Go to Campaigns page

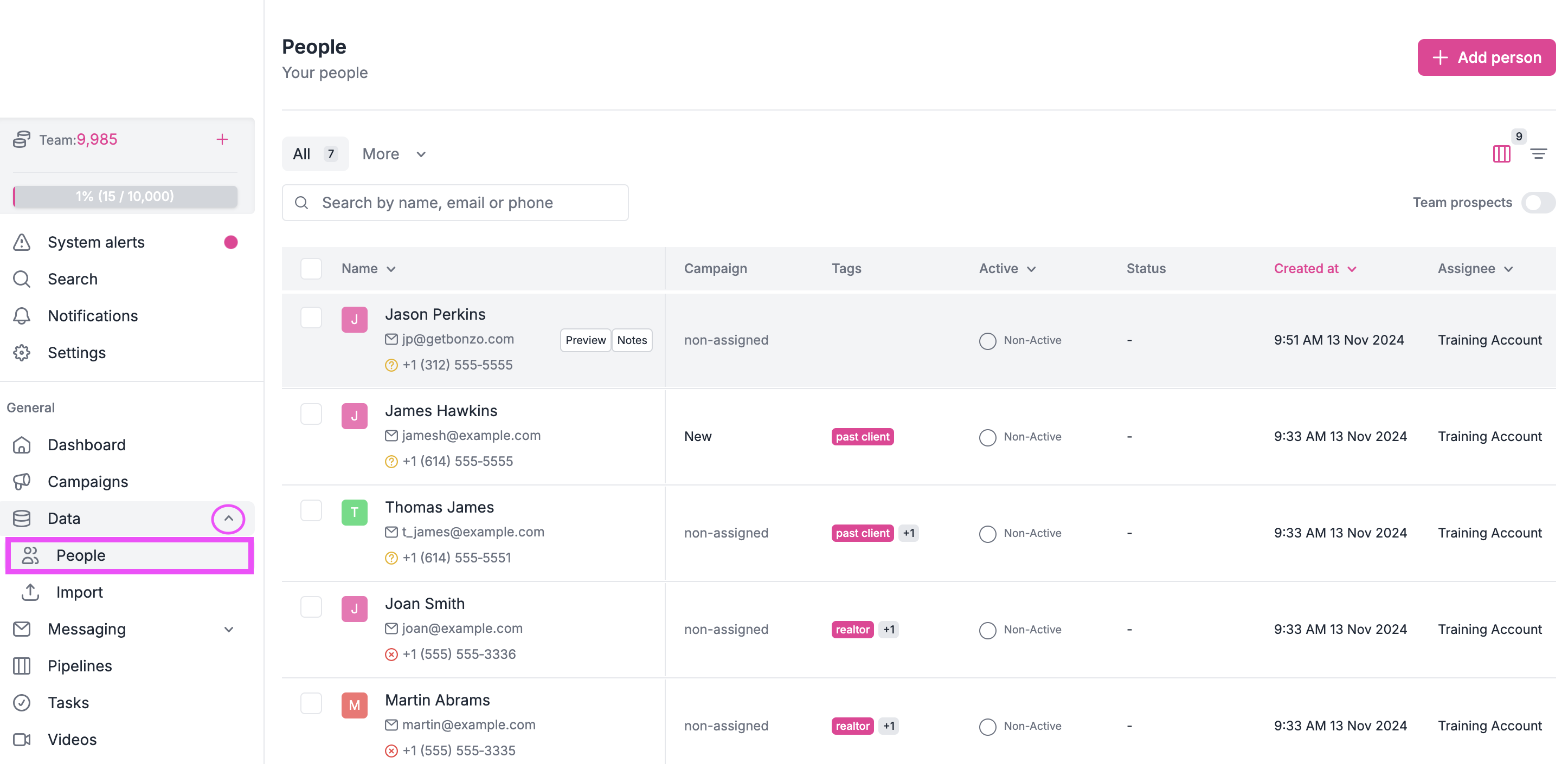[x=88, y=482]
